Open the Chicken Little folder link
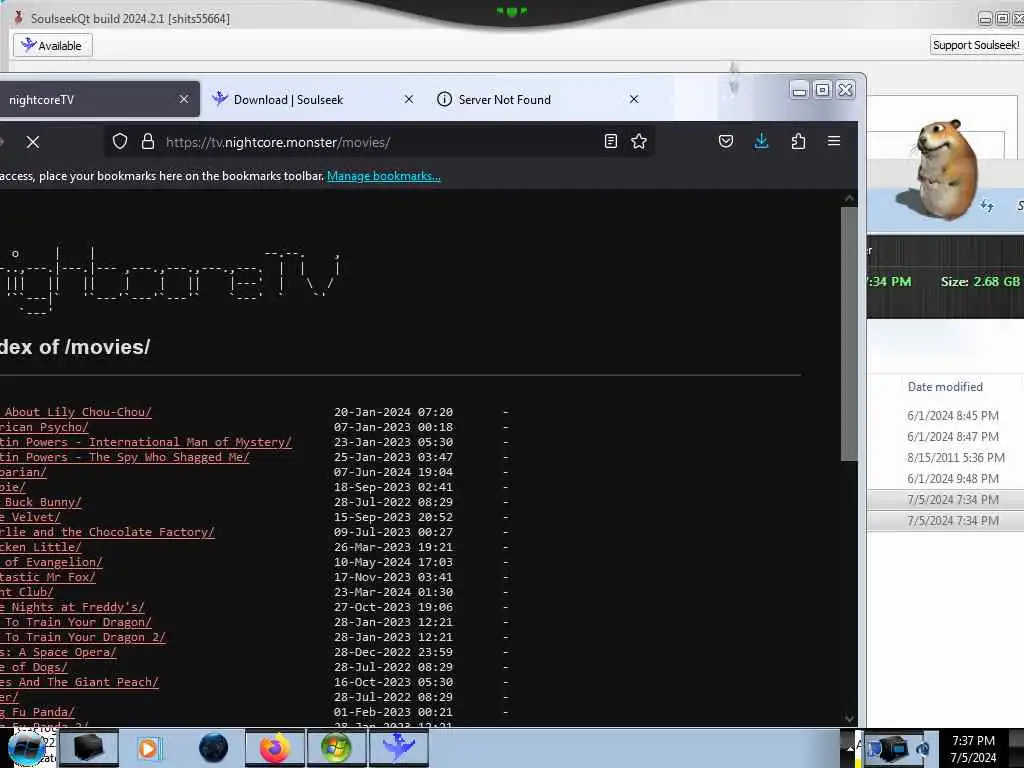The width and height of the screenshot is (1024, 768). click(x=40, y=547)
